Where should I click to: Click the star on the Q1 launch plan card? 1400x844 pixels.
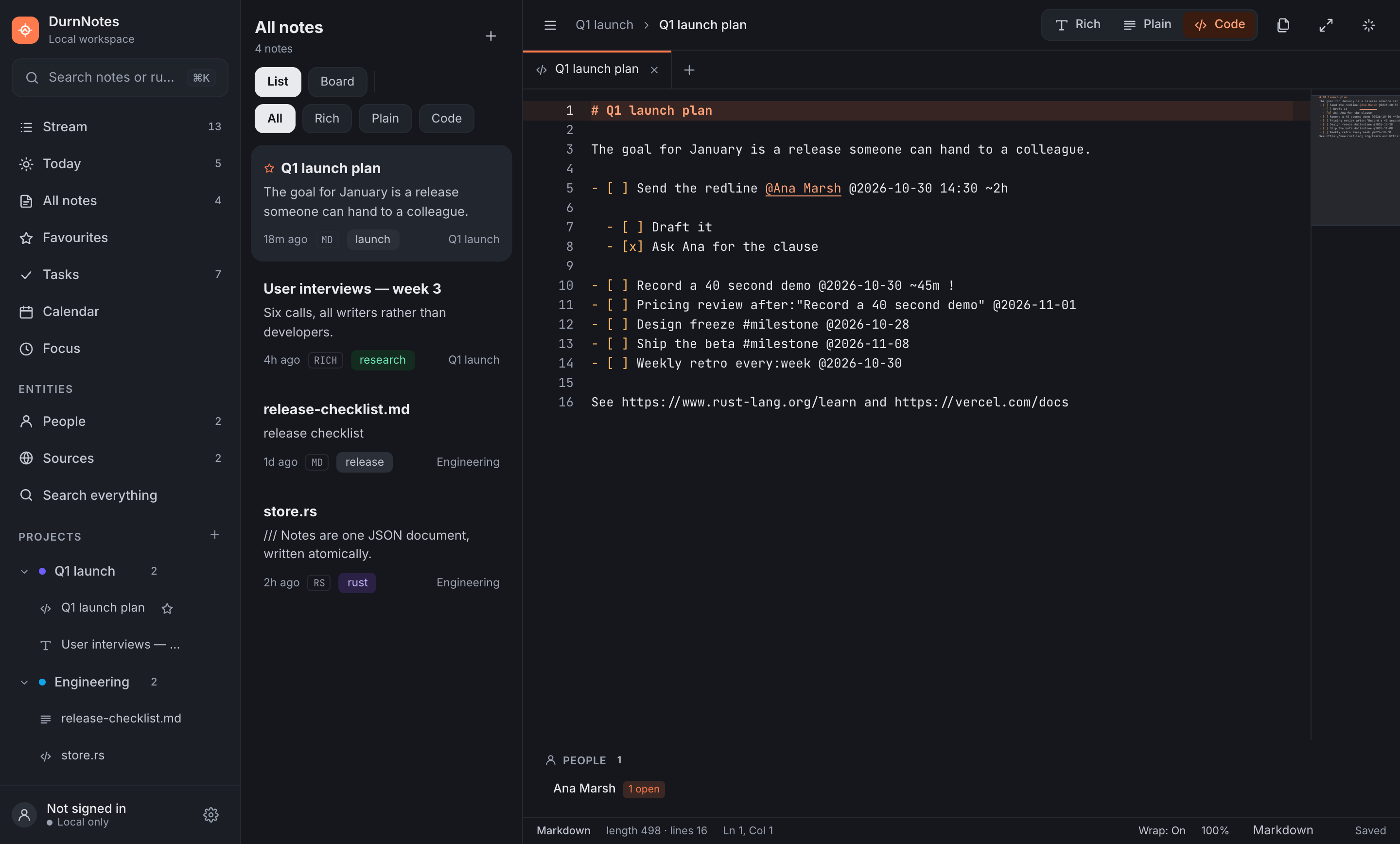[x=269, y=168]
